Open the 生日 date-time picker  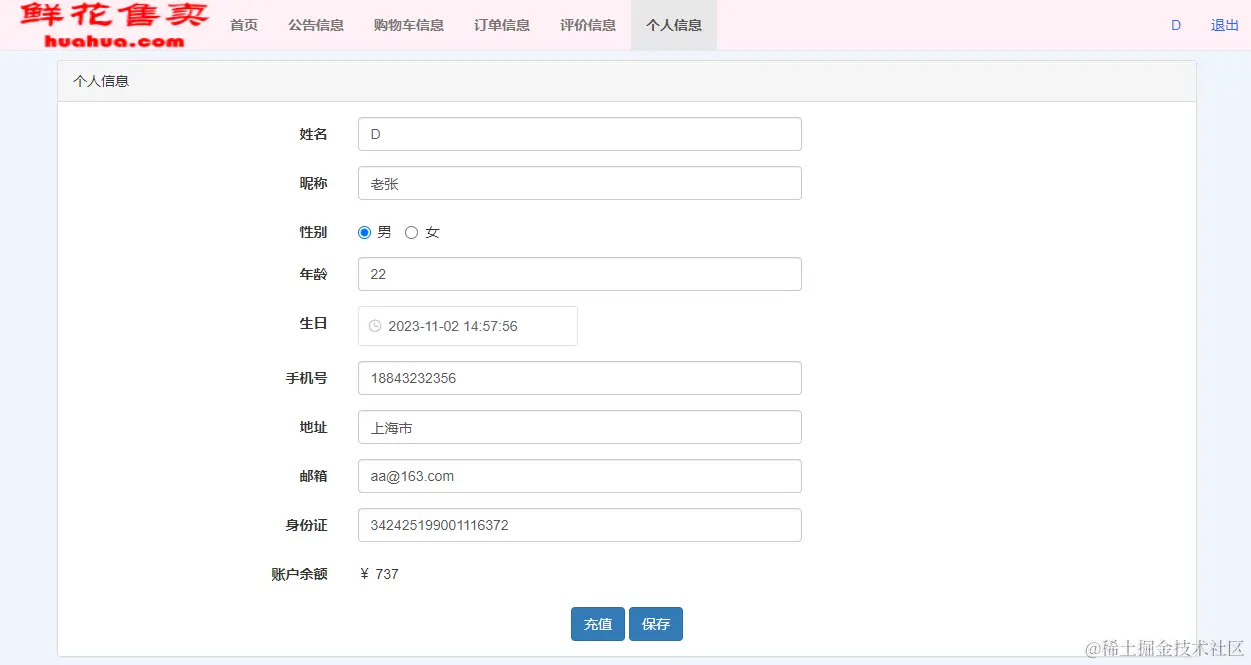[x=468, y=326]
